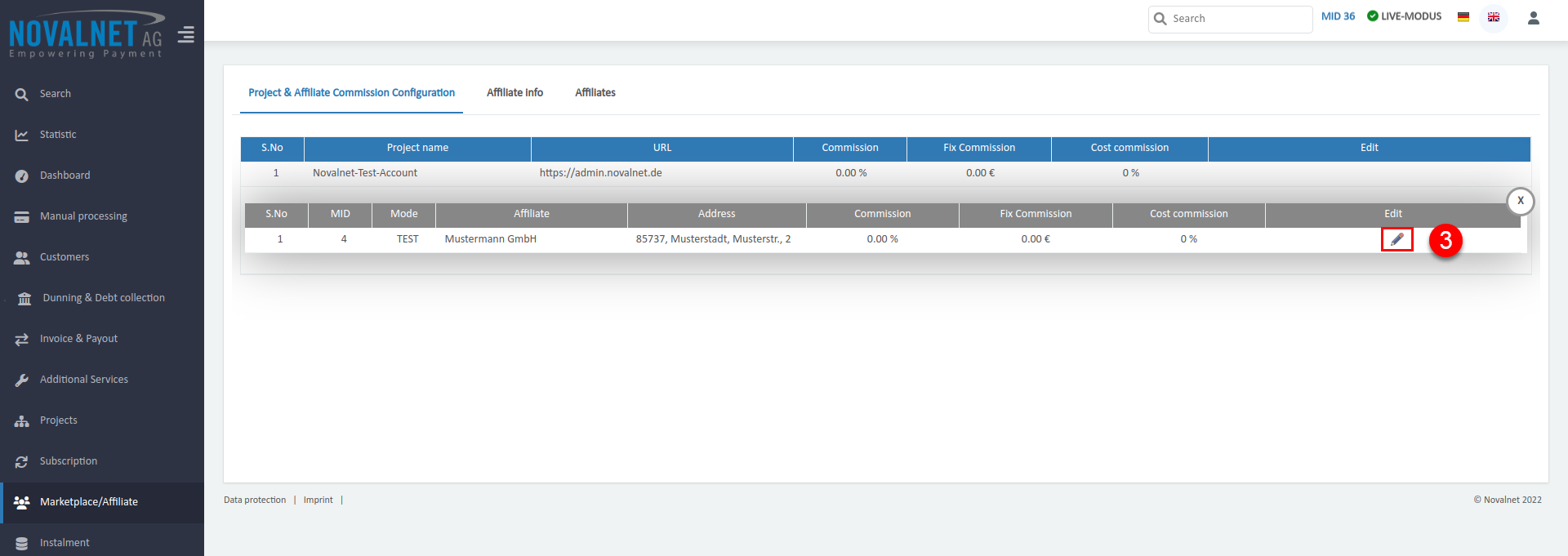The height and width of the screenshot is (556, 1568).
Task: Switch to the Affiliate Info tab
Action: (x=514, y=93)
